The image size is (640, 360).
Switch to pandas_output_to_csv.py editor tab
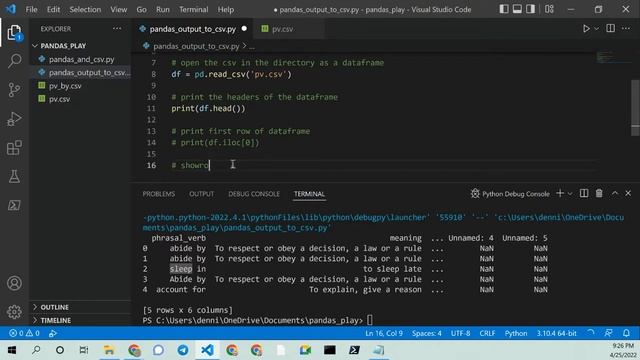(x=192, y=29)
